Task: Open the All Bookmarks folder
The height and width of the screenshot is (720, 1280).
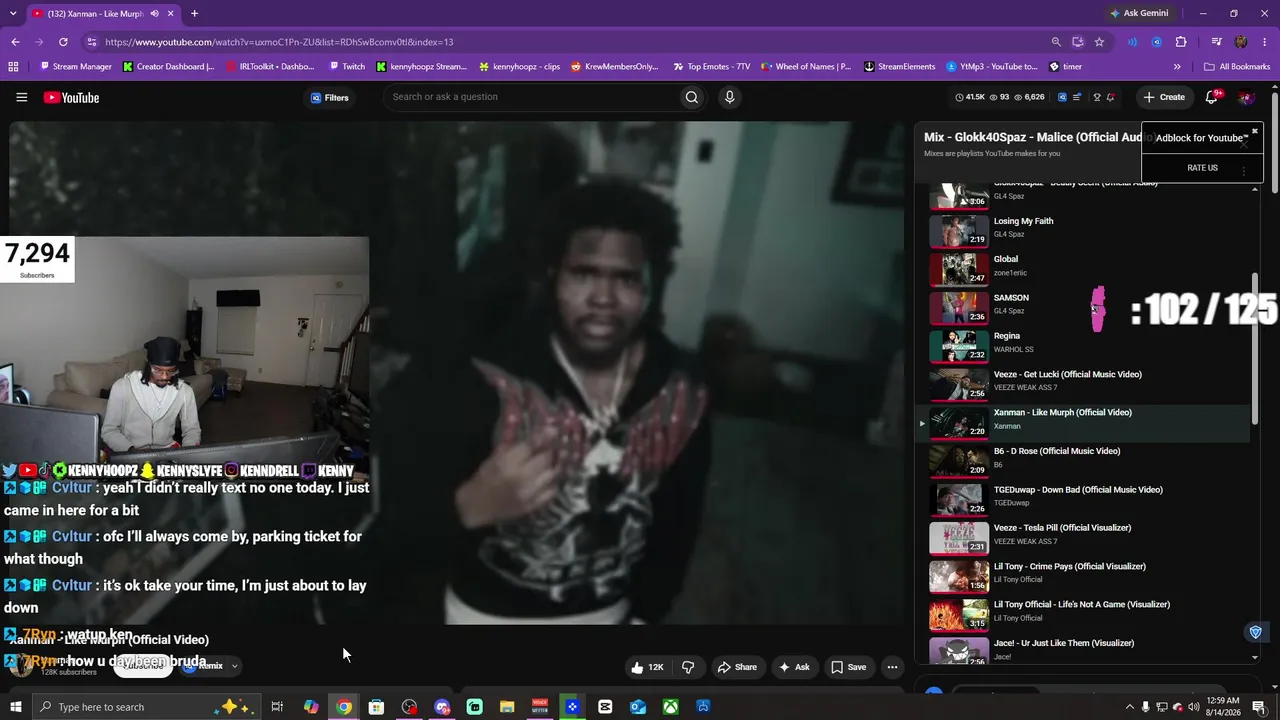Action: (x=1237, y=67)
